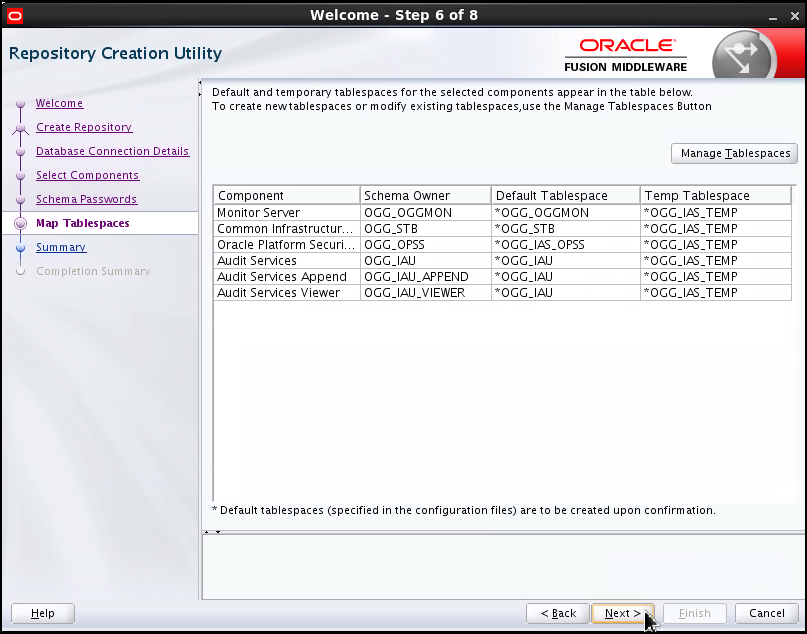The width and height of the screenshot is (807, 634).
Task: Click the OGG_STB schema owner cell
Action: pos(426,228)
